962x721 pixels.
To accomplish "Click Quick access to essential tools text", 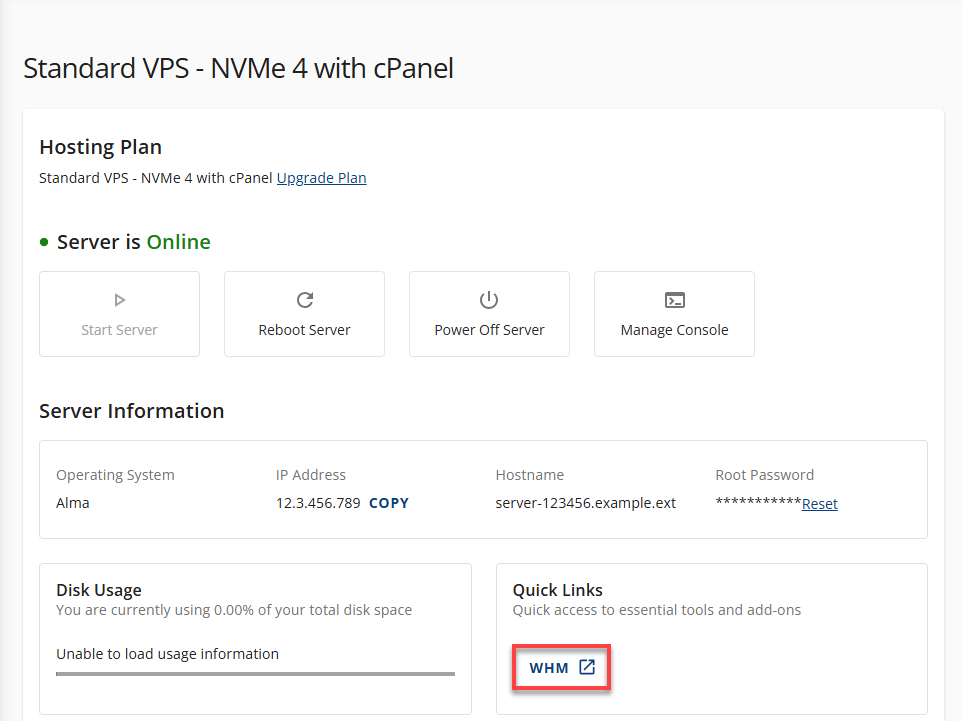I will pyautogui.click(x=656, y=610).
